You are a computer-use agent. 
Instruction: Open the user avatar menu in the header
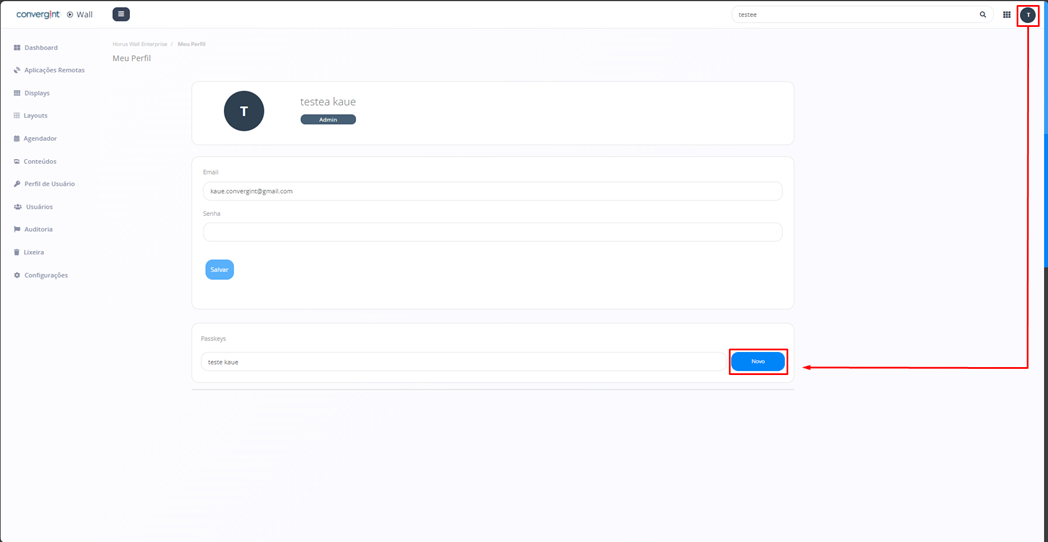tap(1027, 15)
